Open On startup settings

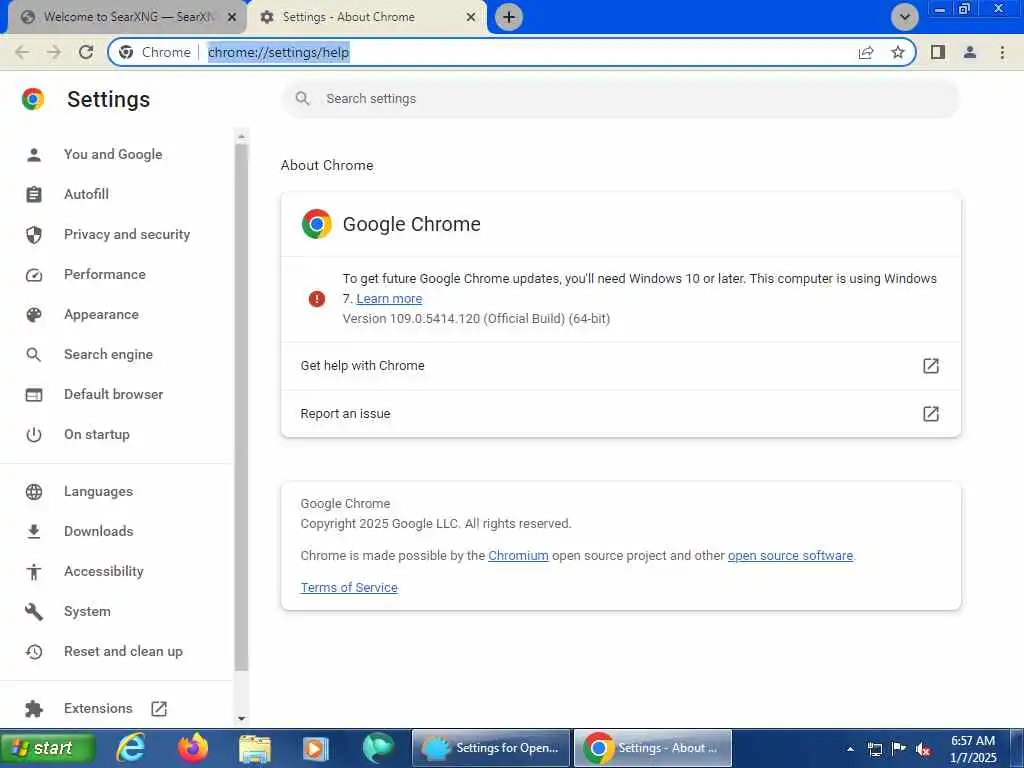[97, 434]
